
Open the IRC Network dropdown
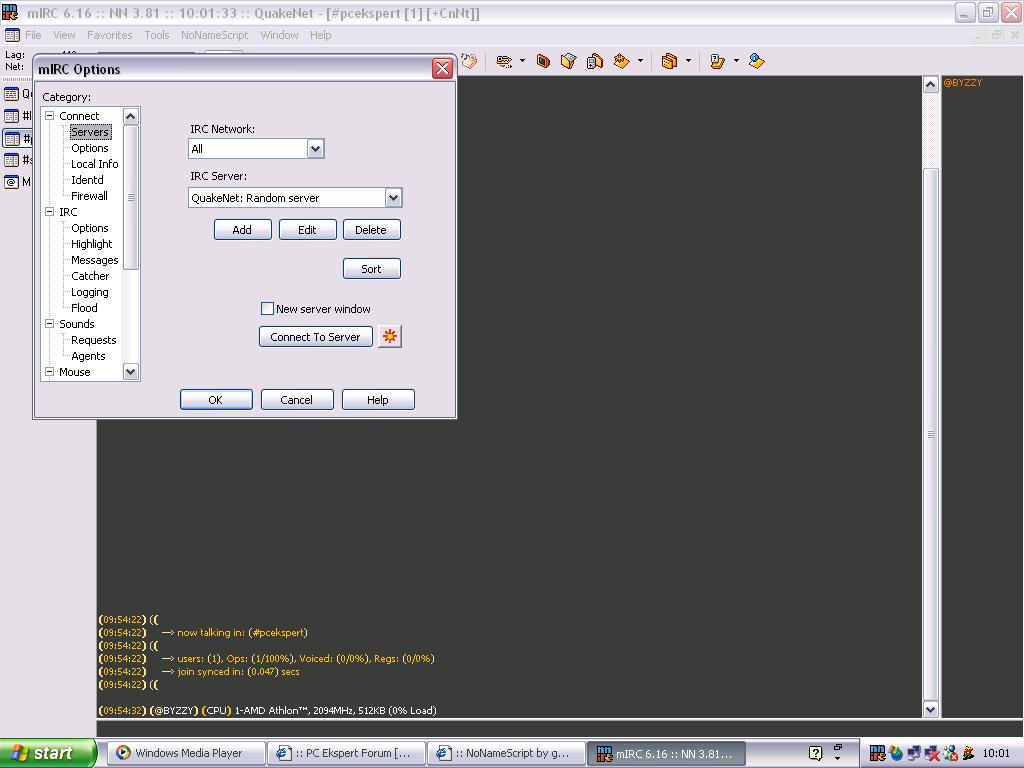coord(315,149)
